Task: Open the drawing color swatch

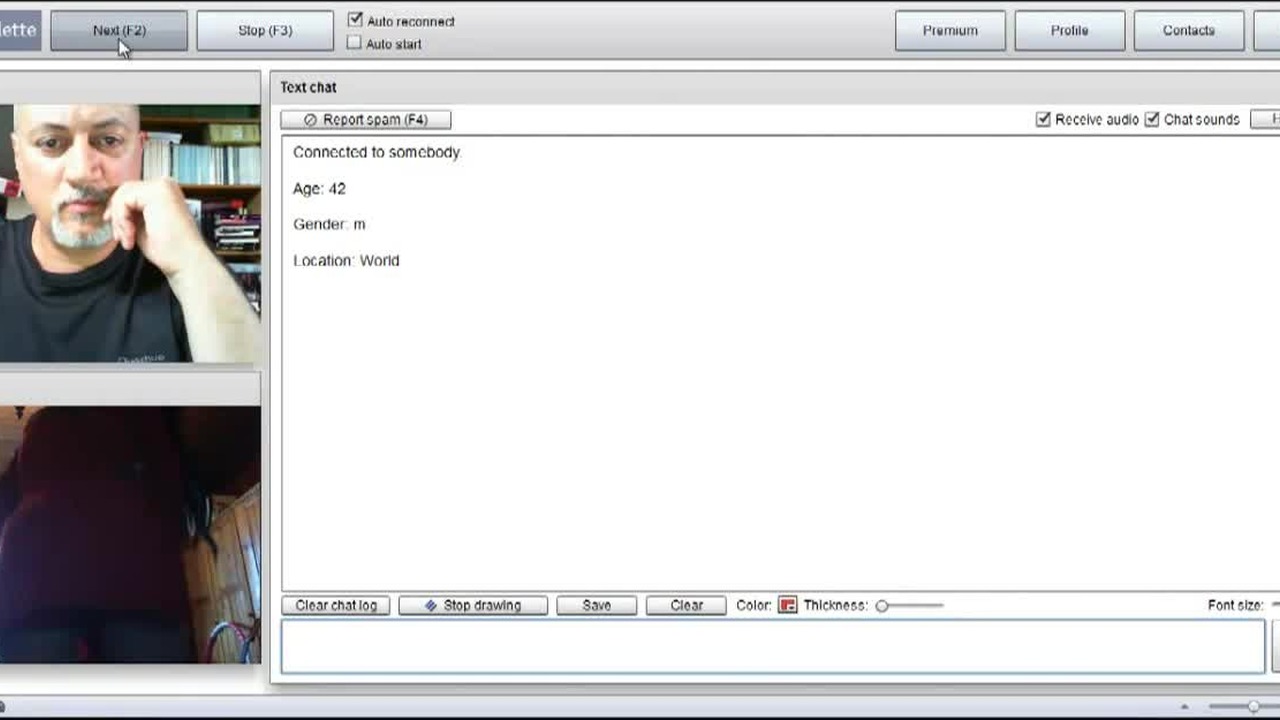Action: [x=788, y=606]
